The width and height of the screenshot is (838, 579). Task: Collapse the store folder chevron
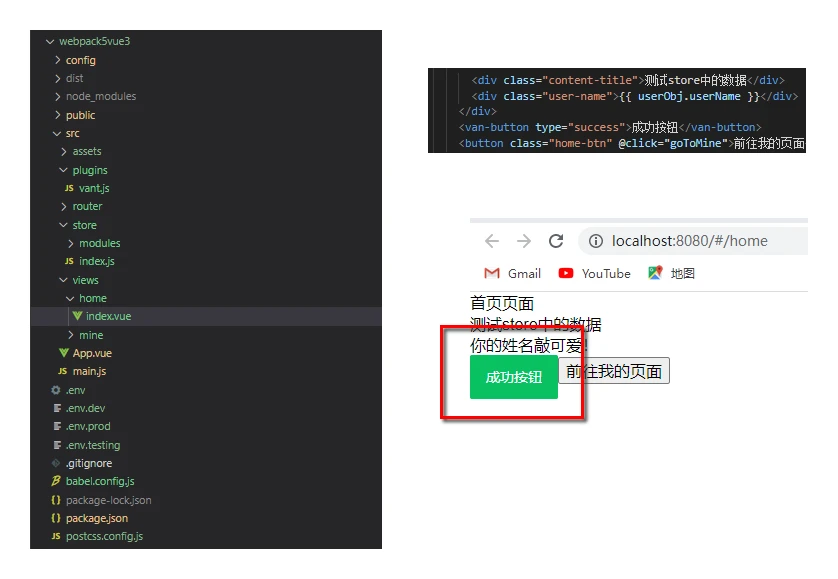(63, 225)
